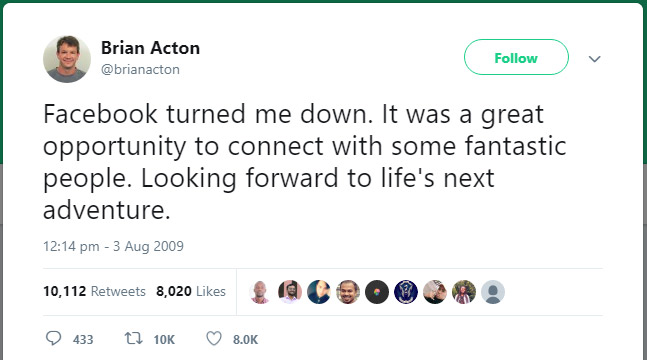647x360 pixels.
Task: Expand the tweet options chevron menu
Action: pyautogui.click(x=594, y=59)
